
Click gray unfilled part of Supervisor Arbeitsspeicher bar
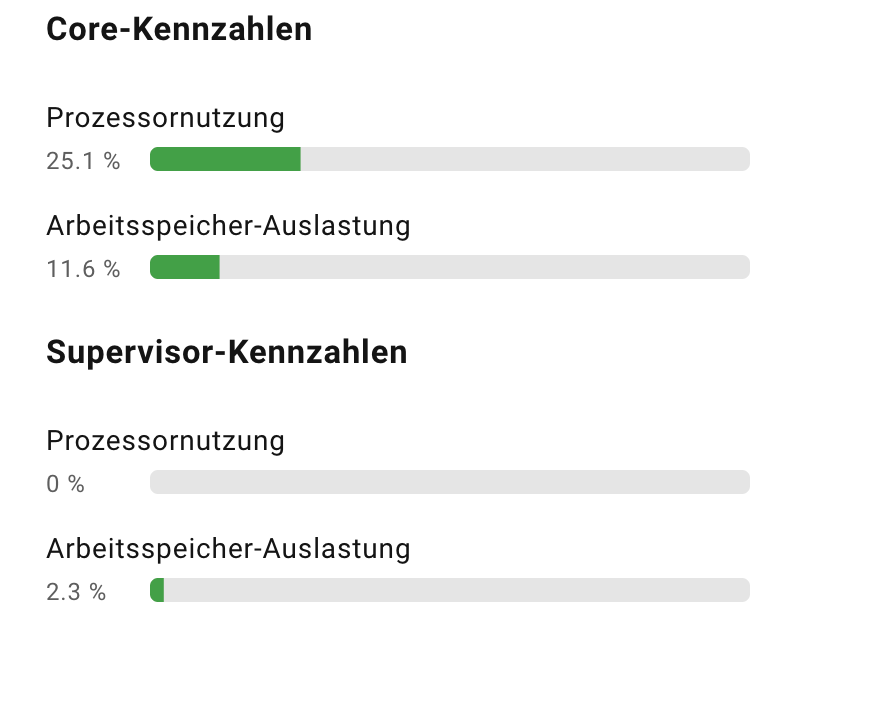pyautogui.click(x=456, y=590)
